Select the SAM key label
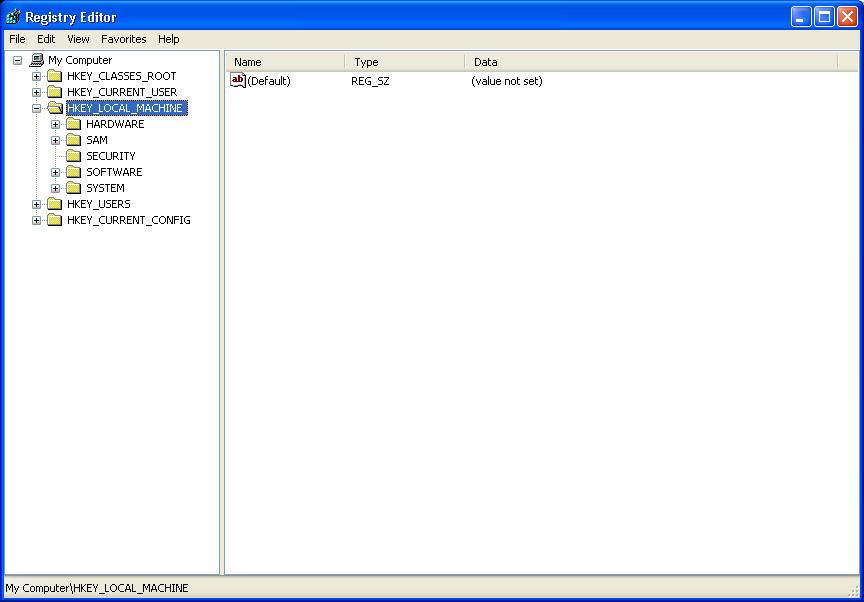 point(97,140)
